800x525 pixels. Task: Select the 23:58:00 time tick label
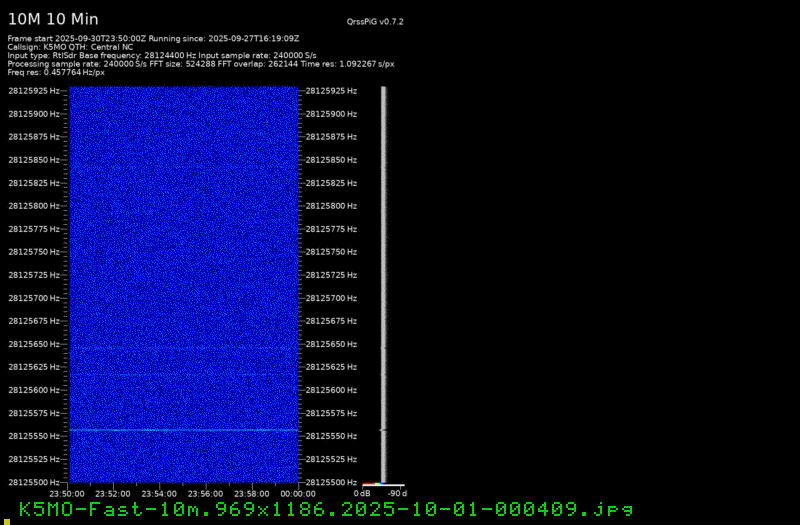coord(252,493)
